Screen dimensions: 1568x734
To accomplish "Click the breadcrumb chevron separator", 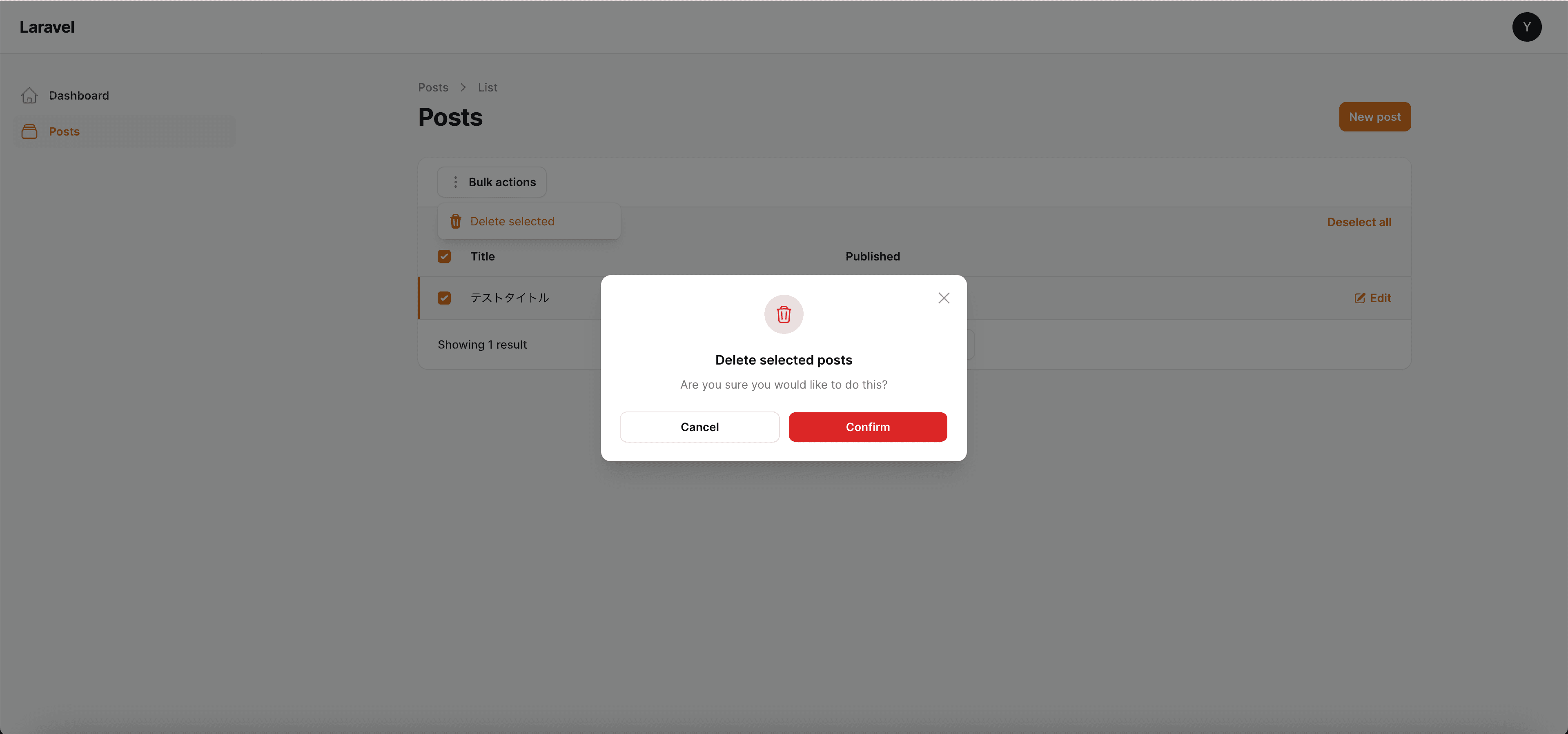I will 463,87.
